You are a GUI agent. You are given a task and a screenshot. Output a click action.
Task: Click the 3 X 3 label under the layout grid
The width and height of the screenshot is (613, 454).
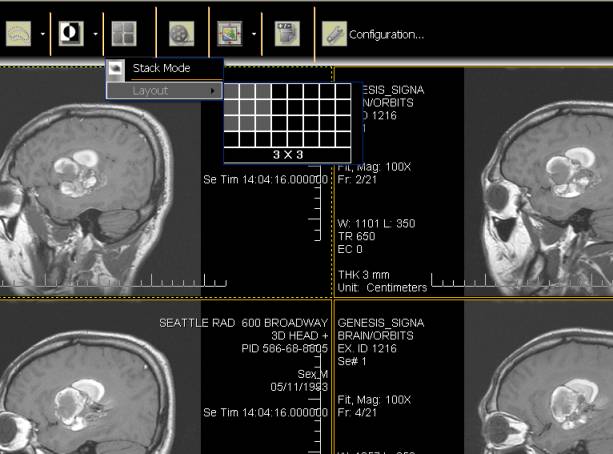288,155
